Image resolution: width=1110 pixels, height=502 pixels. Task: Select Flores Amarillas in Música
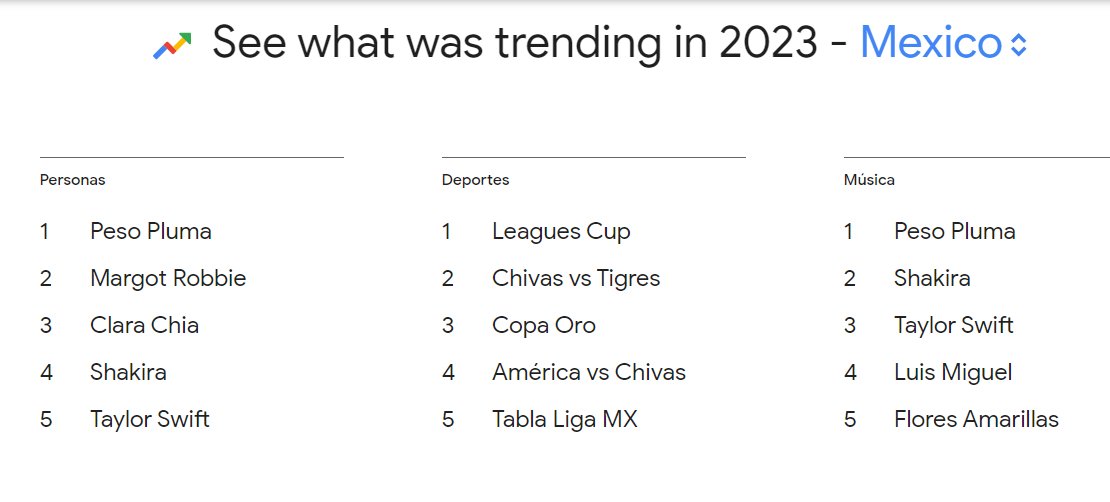point(976,419)
